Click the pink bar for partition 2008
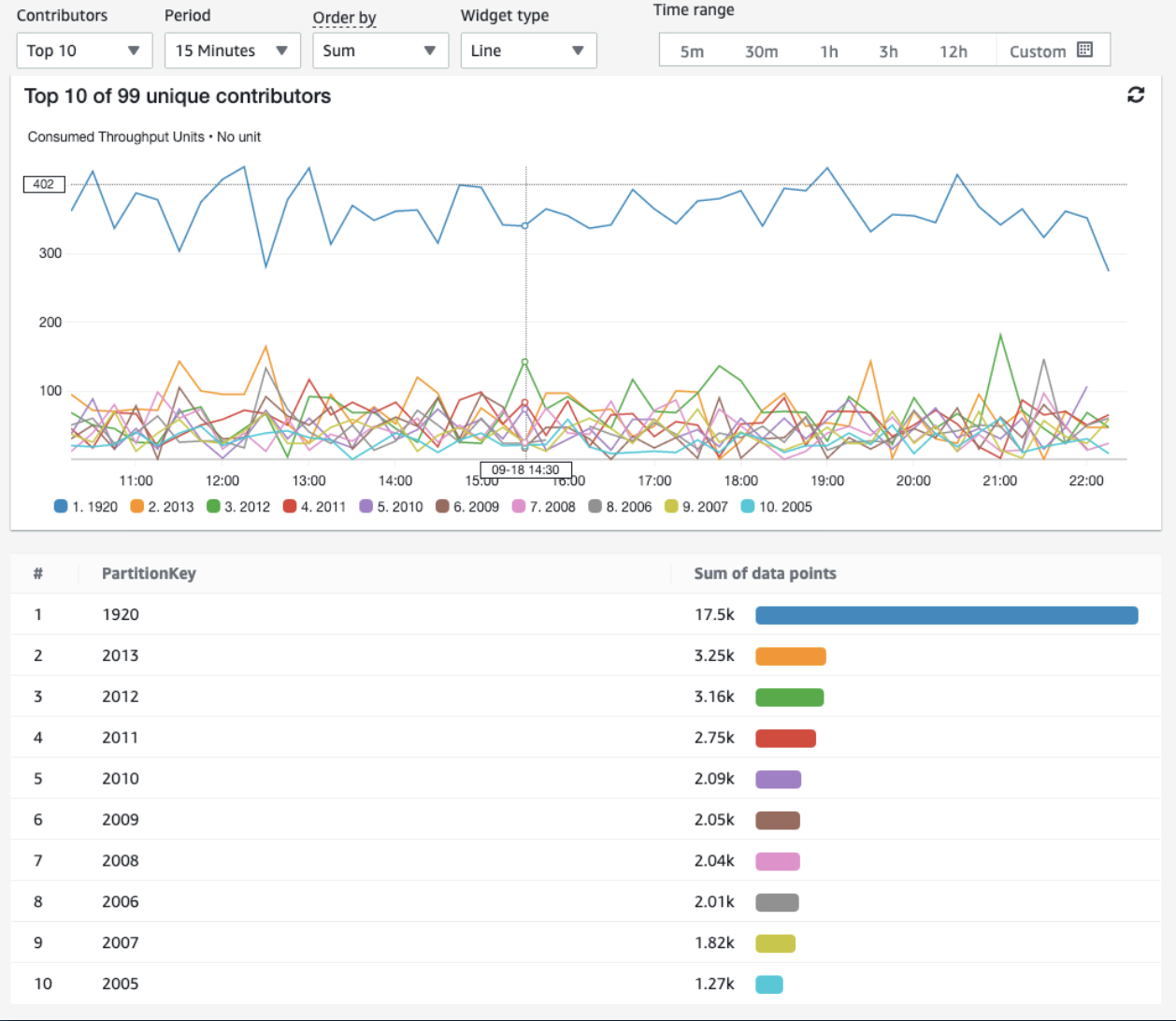 point(778,862)
